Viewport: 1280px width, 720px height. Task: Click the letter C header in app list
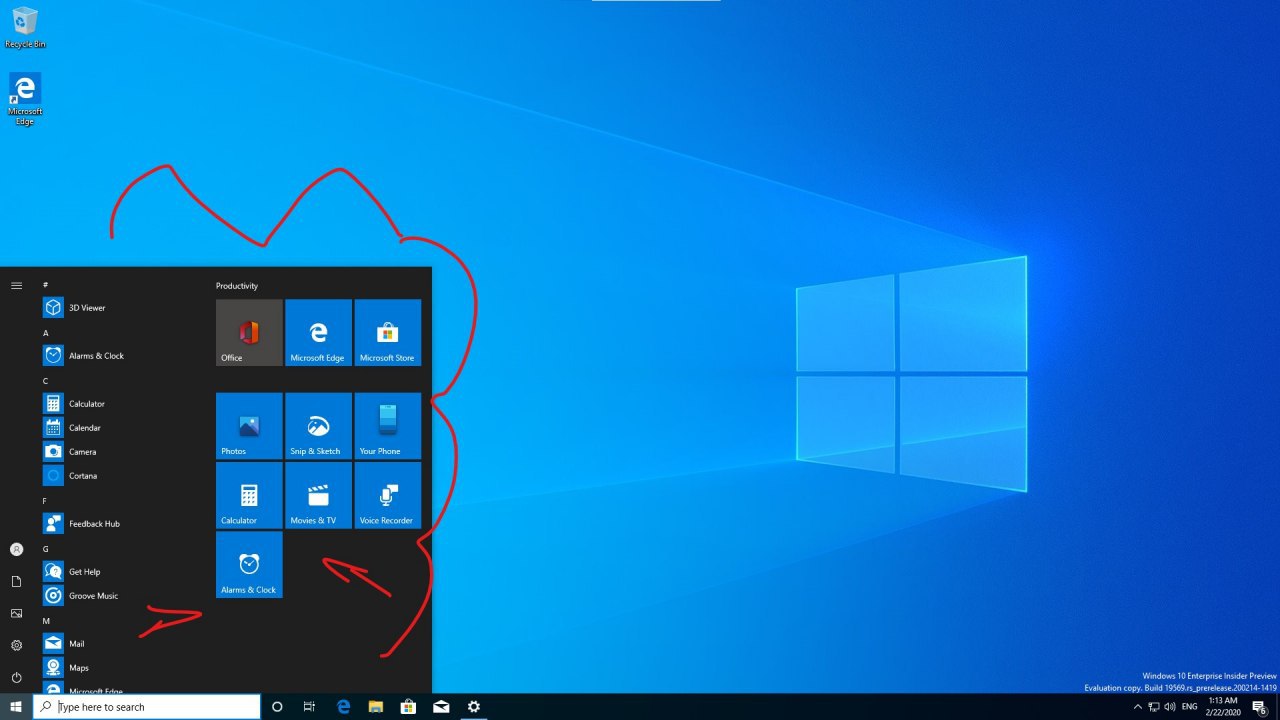point(46,381)
